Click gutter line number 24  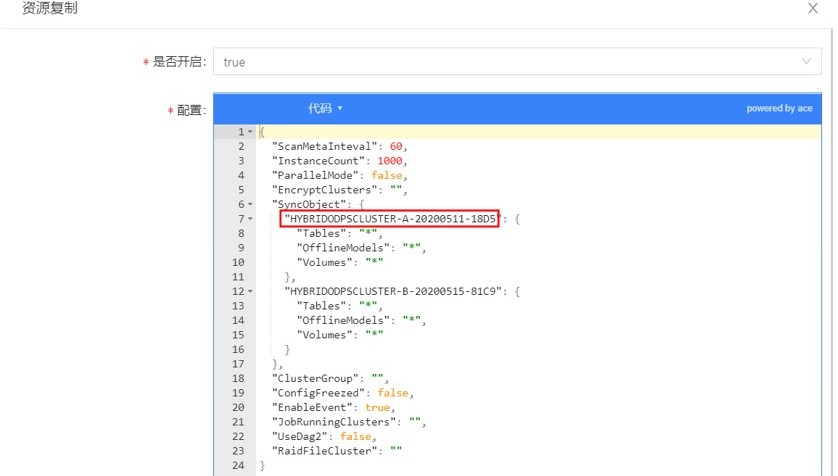(x=238, y=465)
